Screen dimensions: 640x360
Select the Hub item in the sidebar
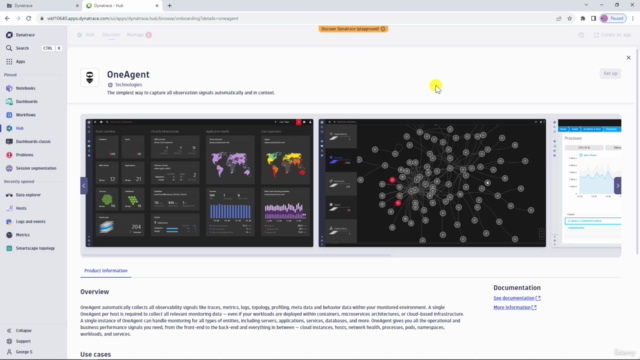[20, 128]
